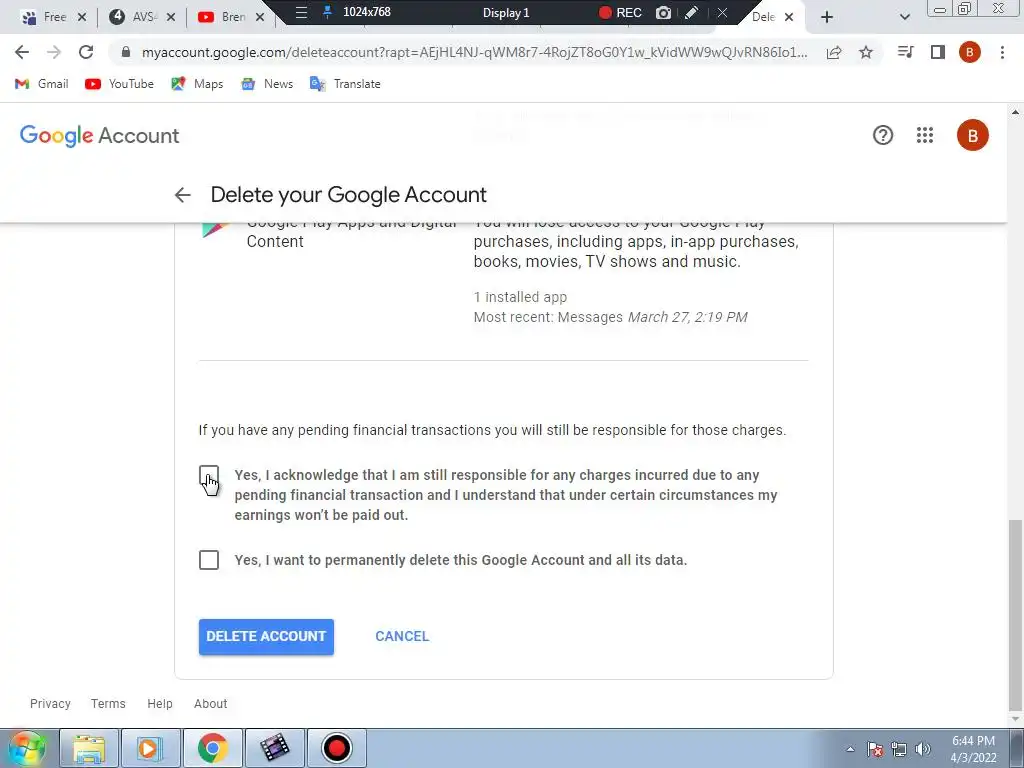Open Chrome profile B avatar in toolbar

(970, 52)
